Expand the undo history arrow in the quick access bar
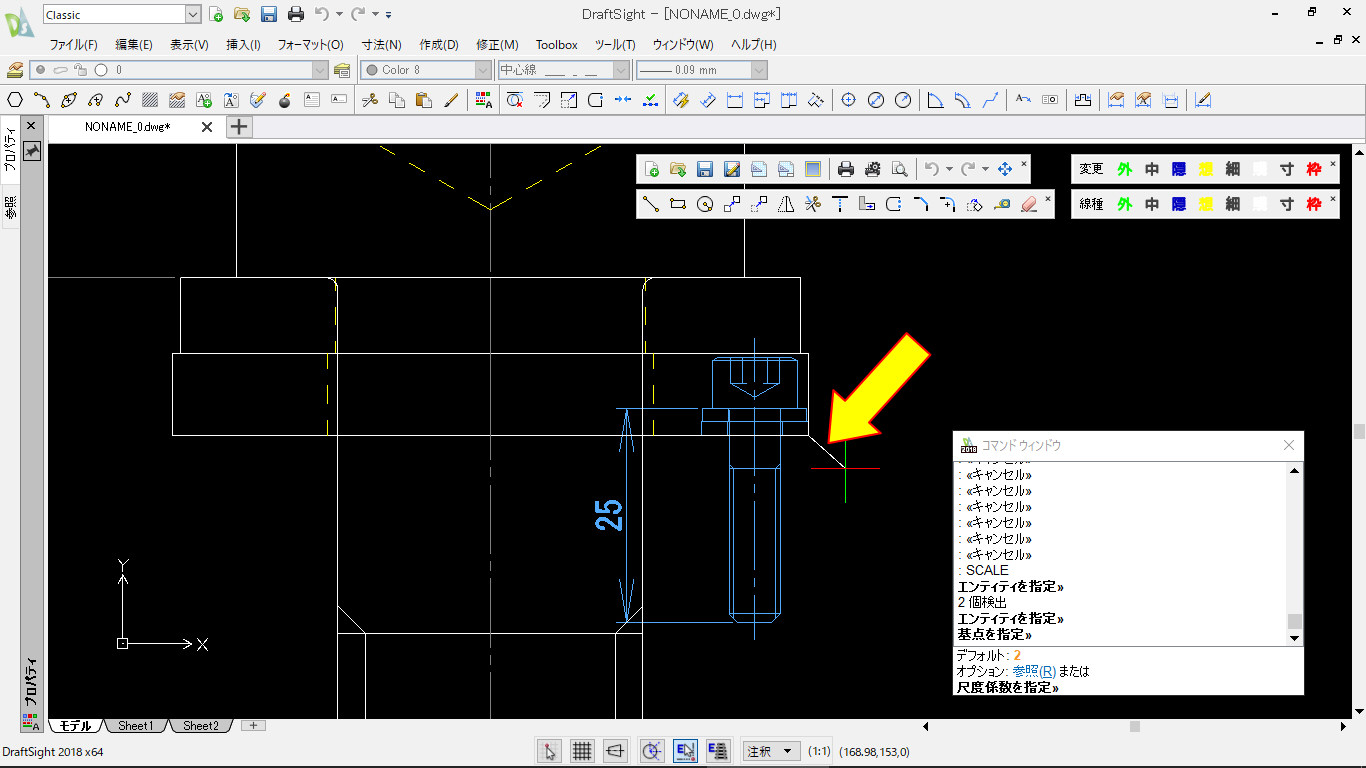 pyautogui.click(x=339, y=14)
